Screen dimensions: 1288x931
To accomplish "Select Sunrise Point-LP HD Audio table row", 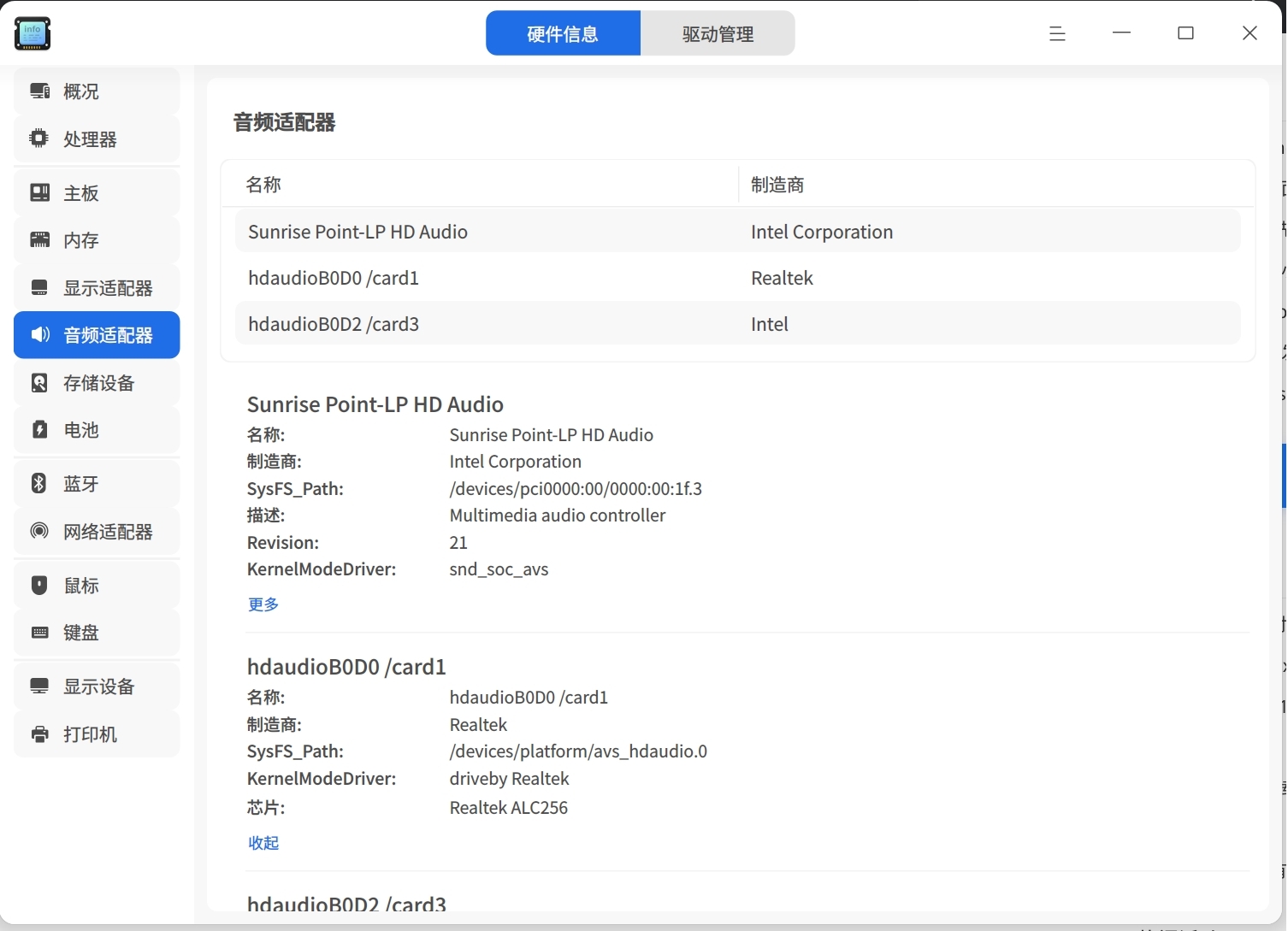I will click(737, 232).
